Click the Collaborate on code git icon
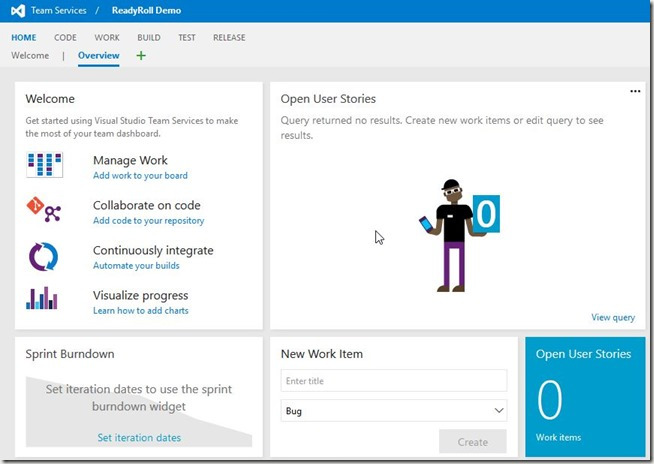This screenshot has height=464, width=654. (44, 209)
